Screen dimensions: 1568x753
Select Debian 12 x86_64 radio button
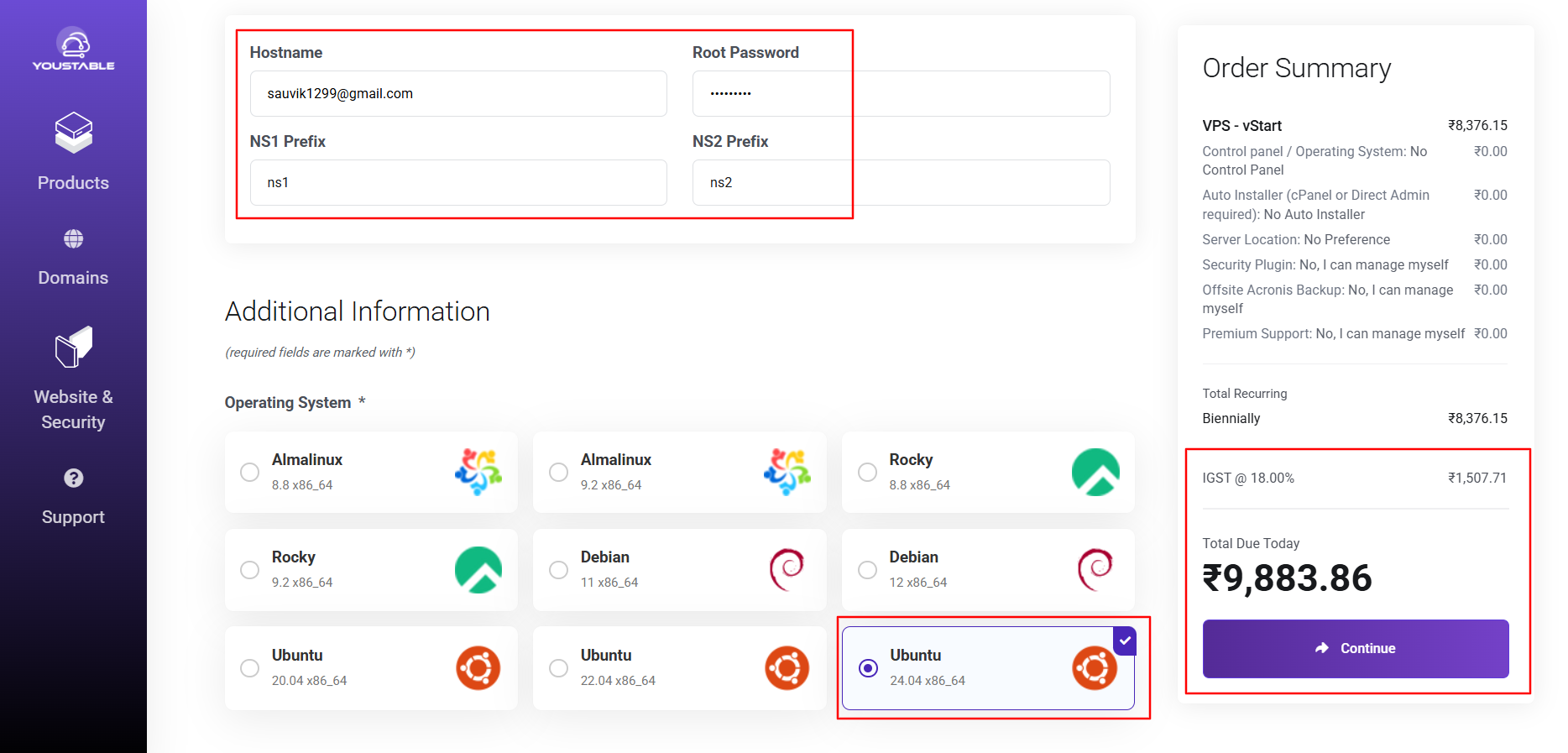tap(867, 570)
